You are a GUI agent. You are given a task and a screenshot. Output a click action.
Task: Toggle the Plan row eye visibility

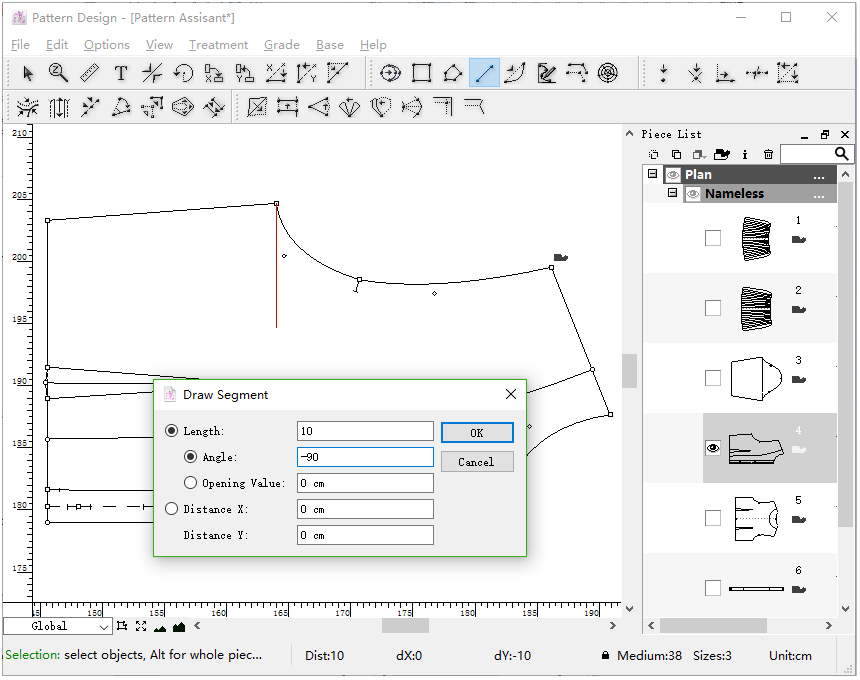[x=672, y=175]
